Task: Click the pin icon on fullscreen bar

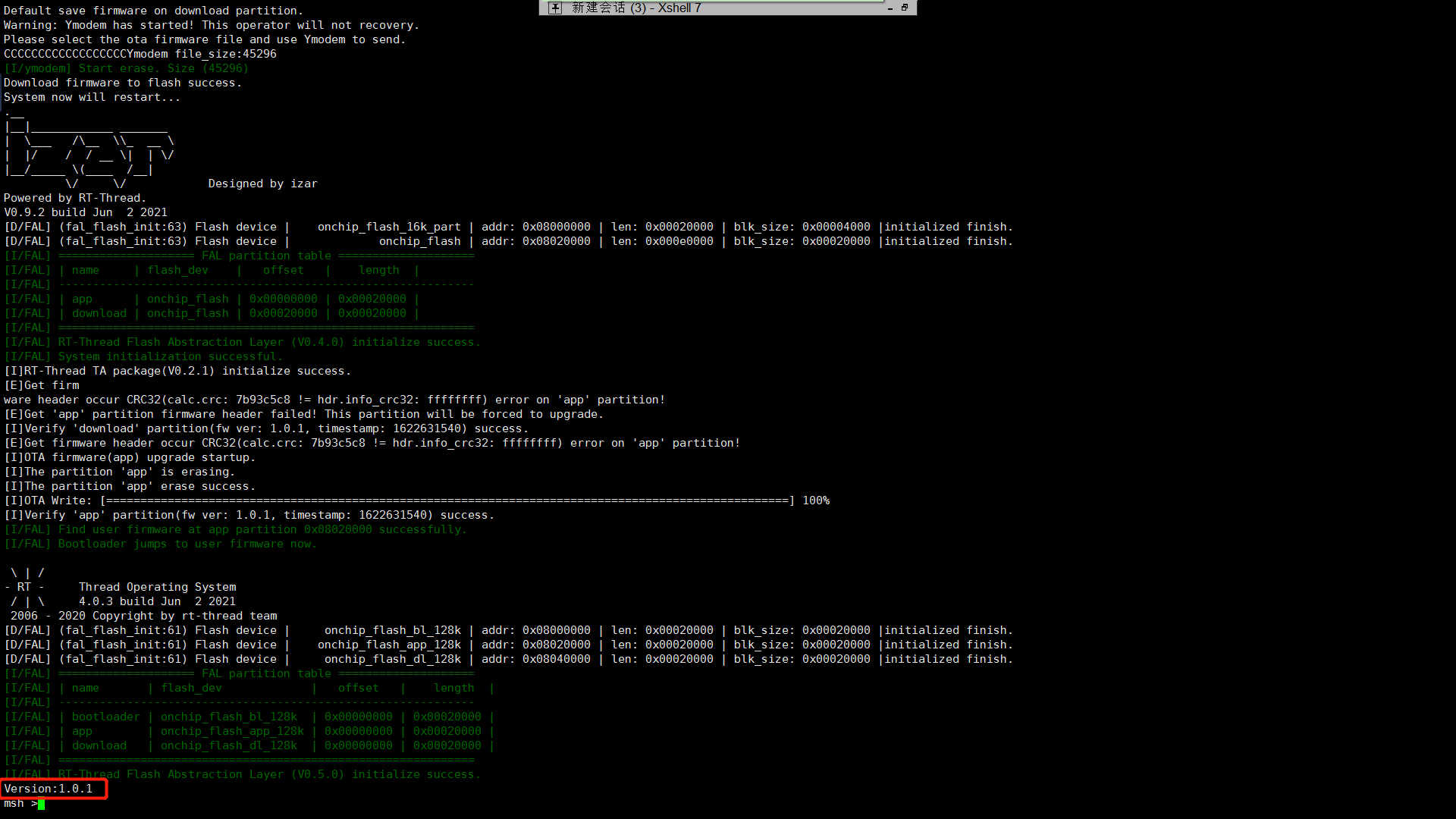Action: point(555,8)
